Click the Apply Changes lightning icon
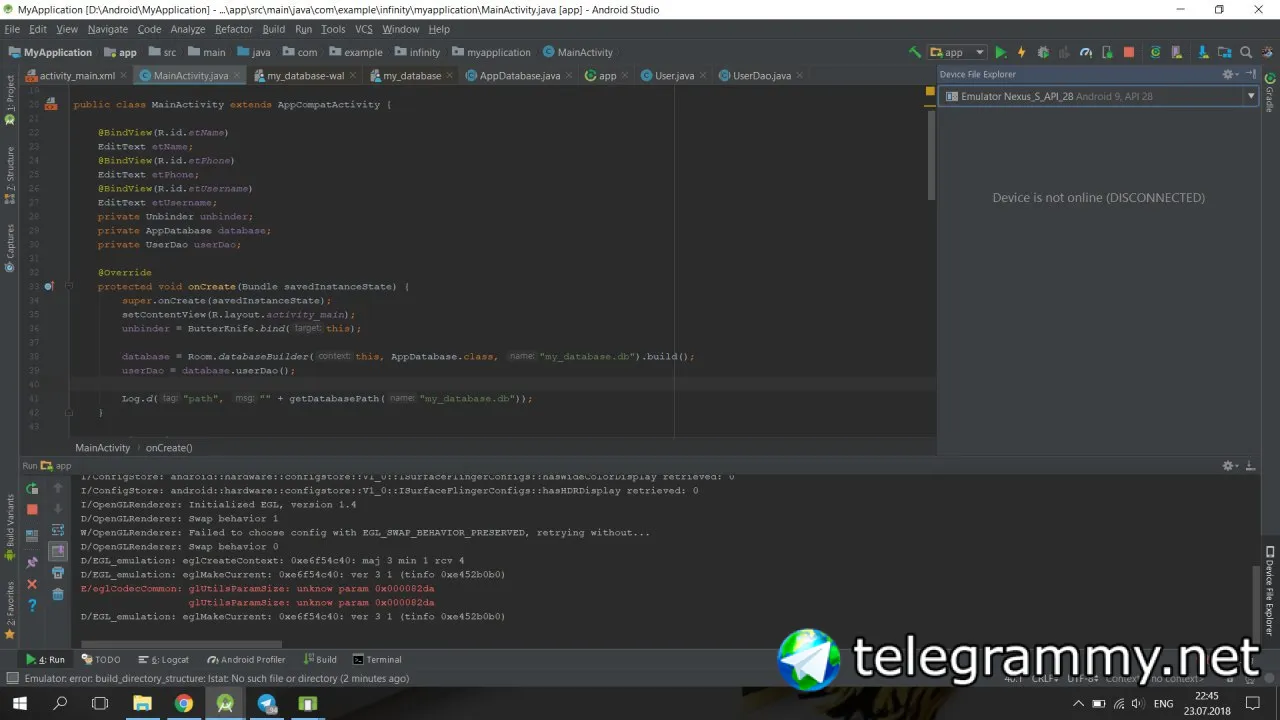This screenshot has width=1280, height=720. point(1021,52)
